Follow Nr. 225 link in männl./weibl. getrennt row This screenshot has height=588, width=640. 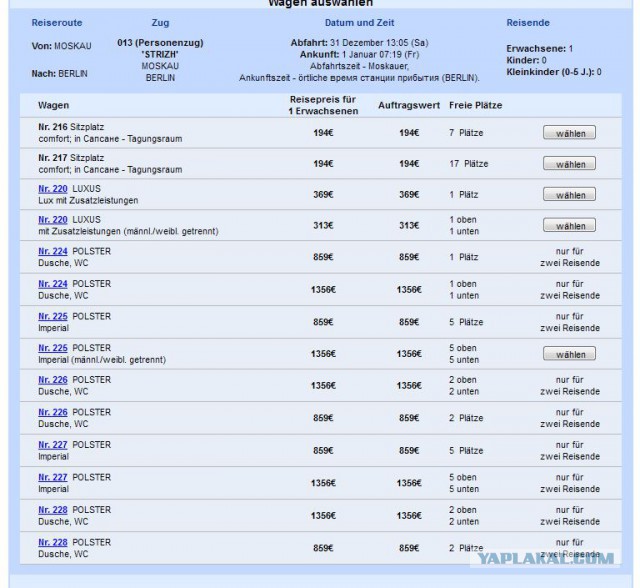(53, 348)
